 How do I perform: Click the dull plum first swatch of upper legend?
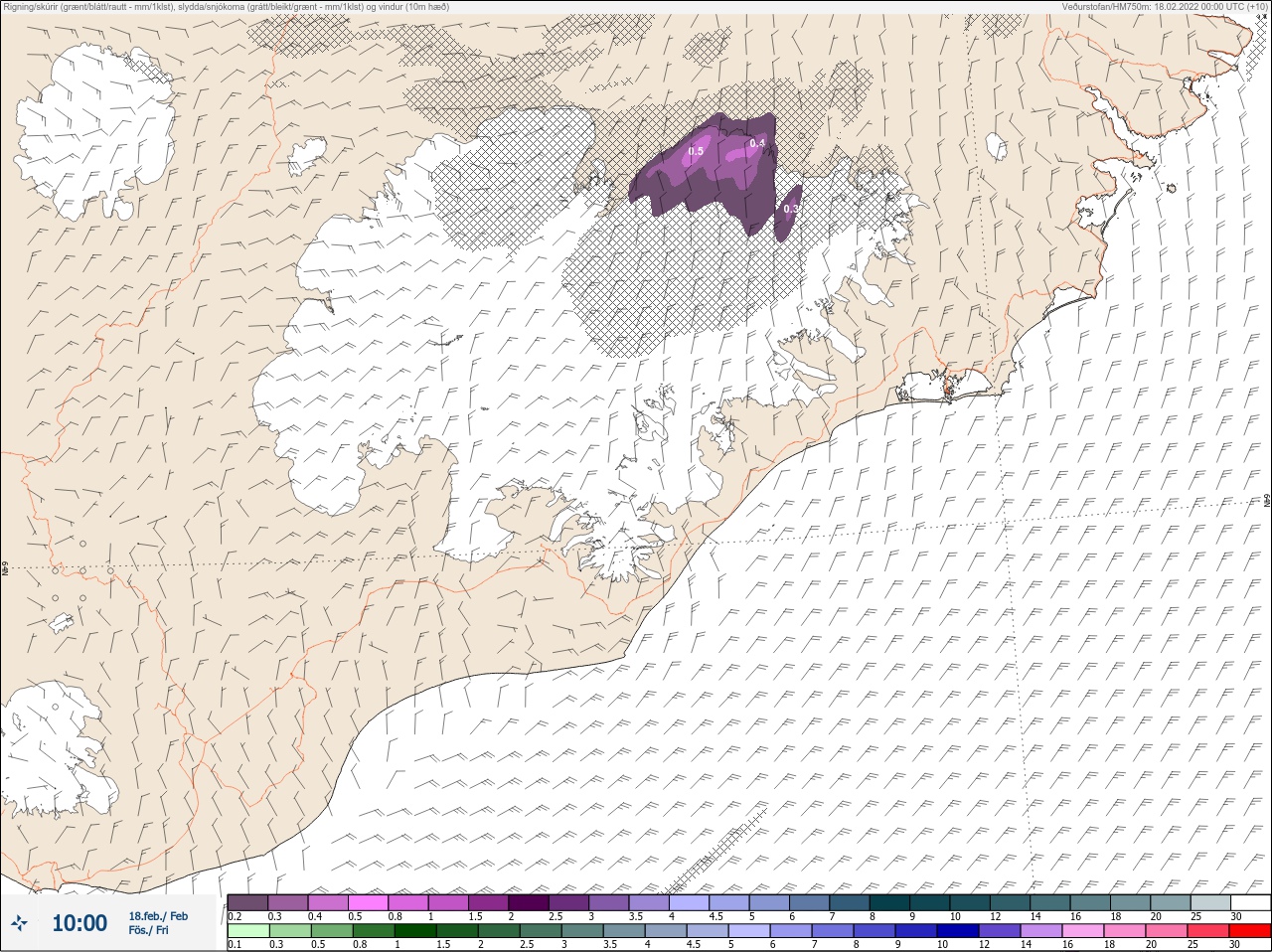click(247, 902)
